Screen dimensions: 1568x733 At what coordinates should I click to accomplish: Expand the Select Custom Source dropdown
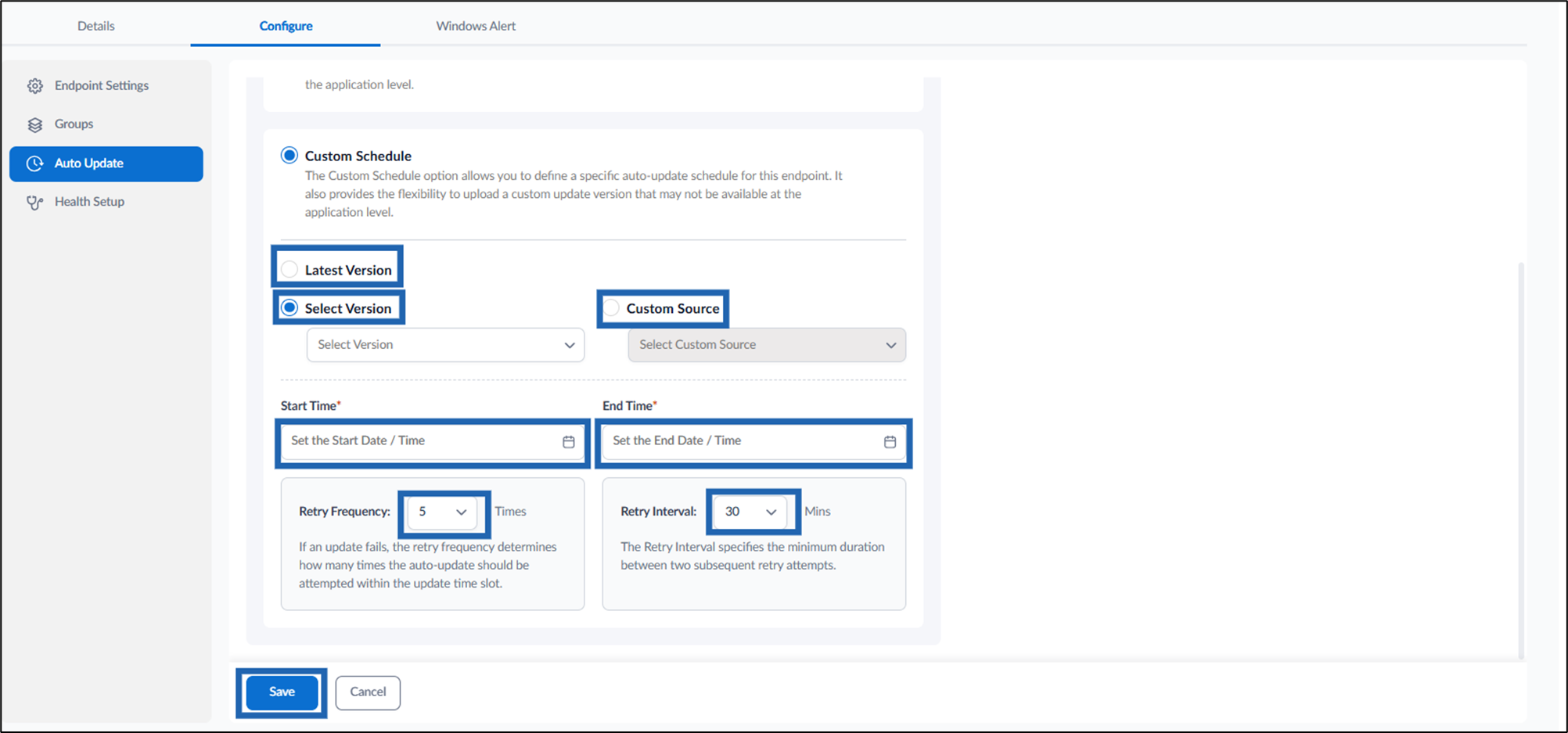tap(767, 345)
